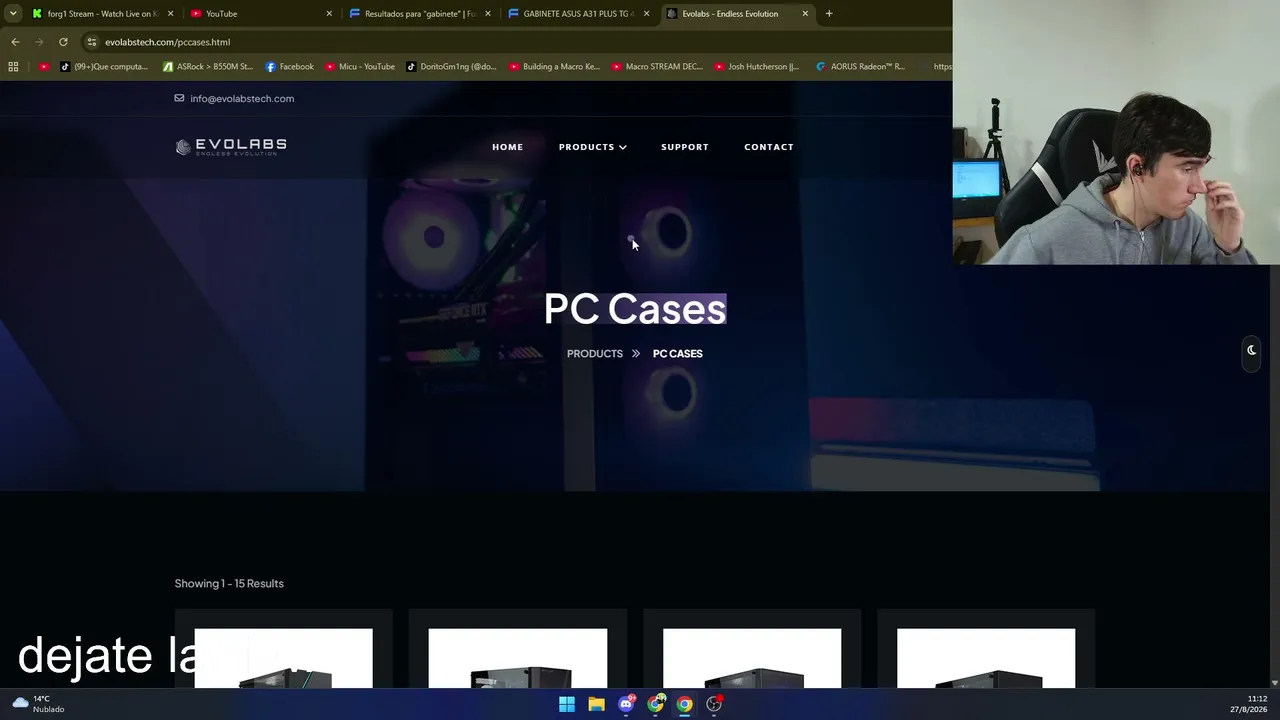
Task: Open the Building a Macro Ke... bookmark
Action: coord(555,67)
